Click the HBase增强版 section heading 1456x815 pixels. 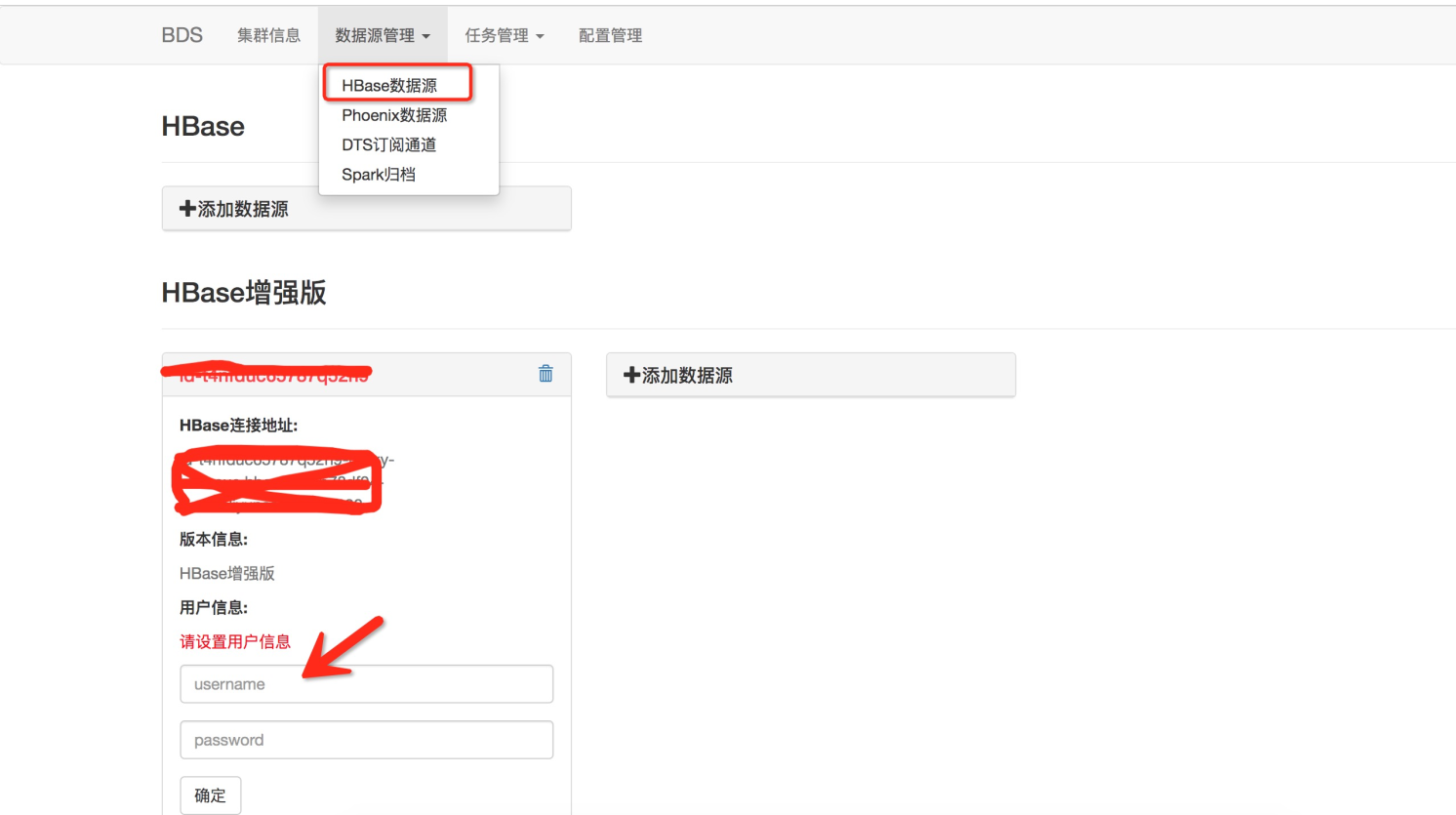244,292
